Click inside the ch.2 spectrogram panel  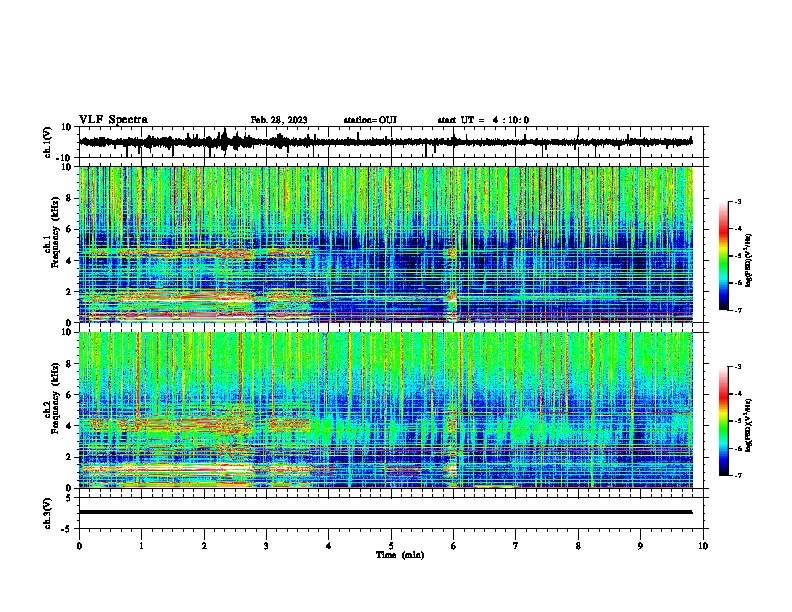pos(385,410)
